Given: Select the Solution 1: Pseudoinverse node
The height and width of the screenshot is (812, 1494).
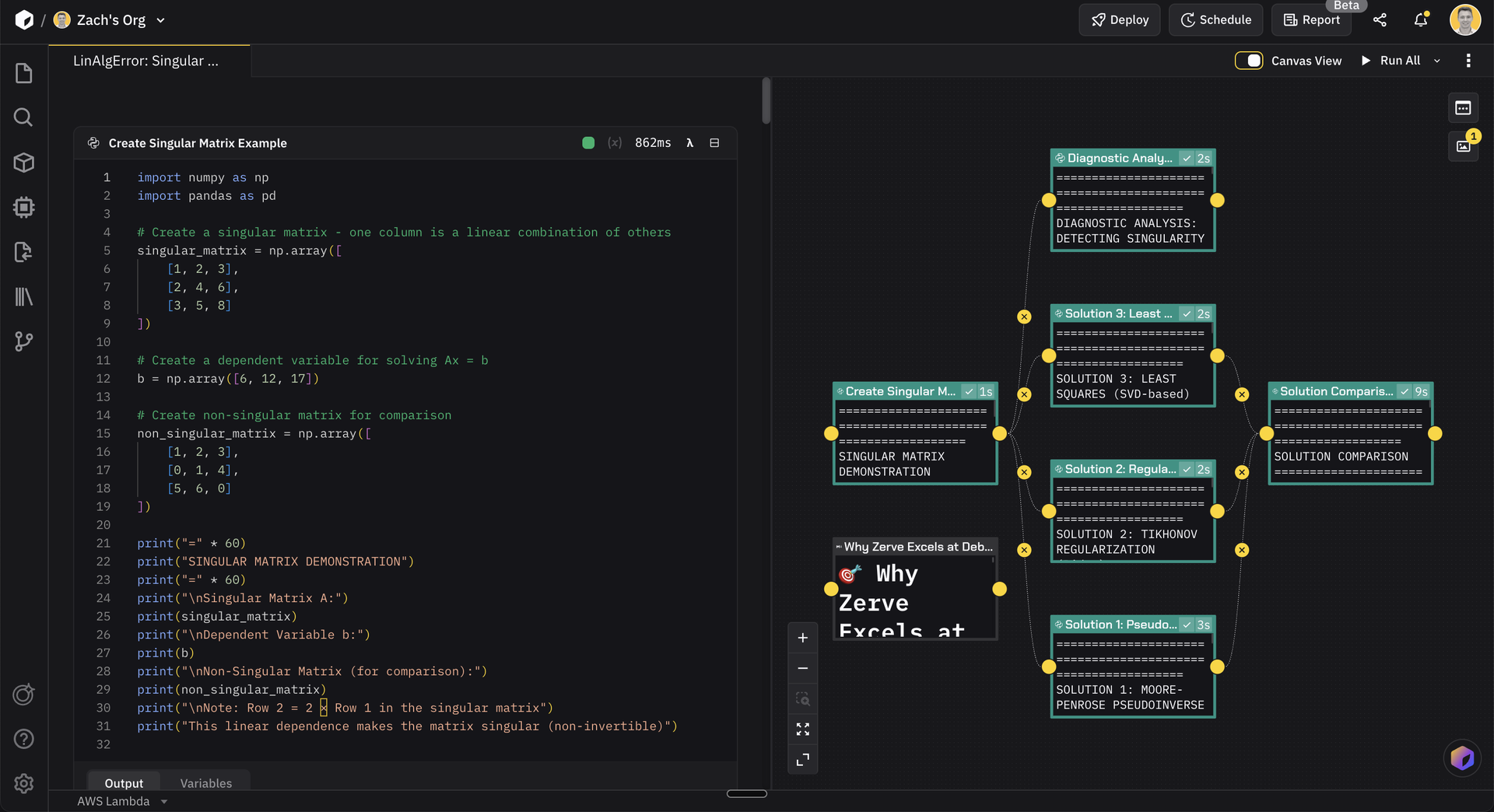Looking at the screenshot, I should [x=1132, y=667].
